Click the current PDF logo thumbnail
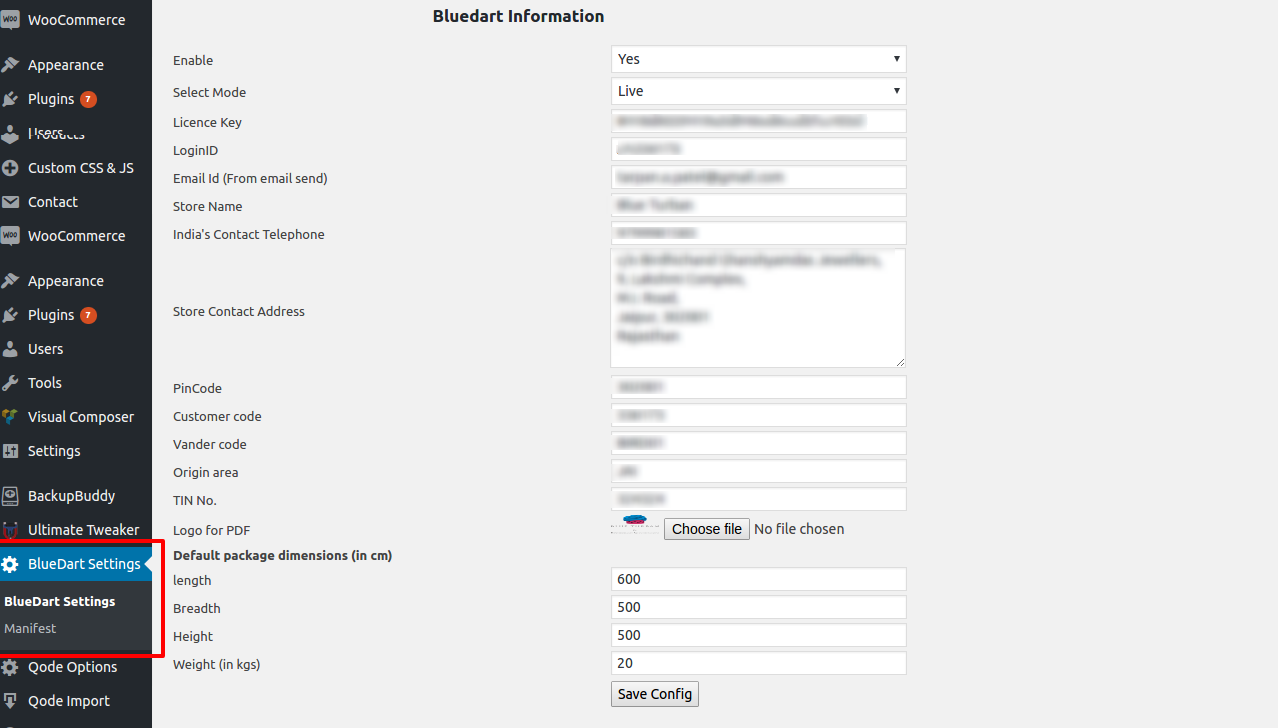This screenshot has width=1278, height=728. tap(635, 523)
